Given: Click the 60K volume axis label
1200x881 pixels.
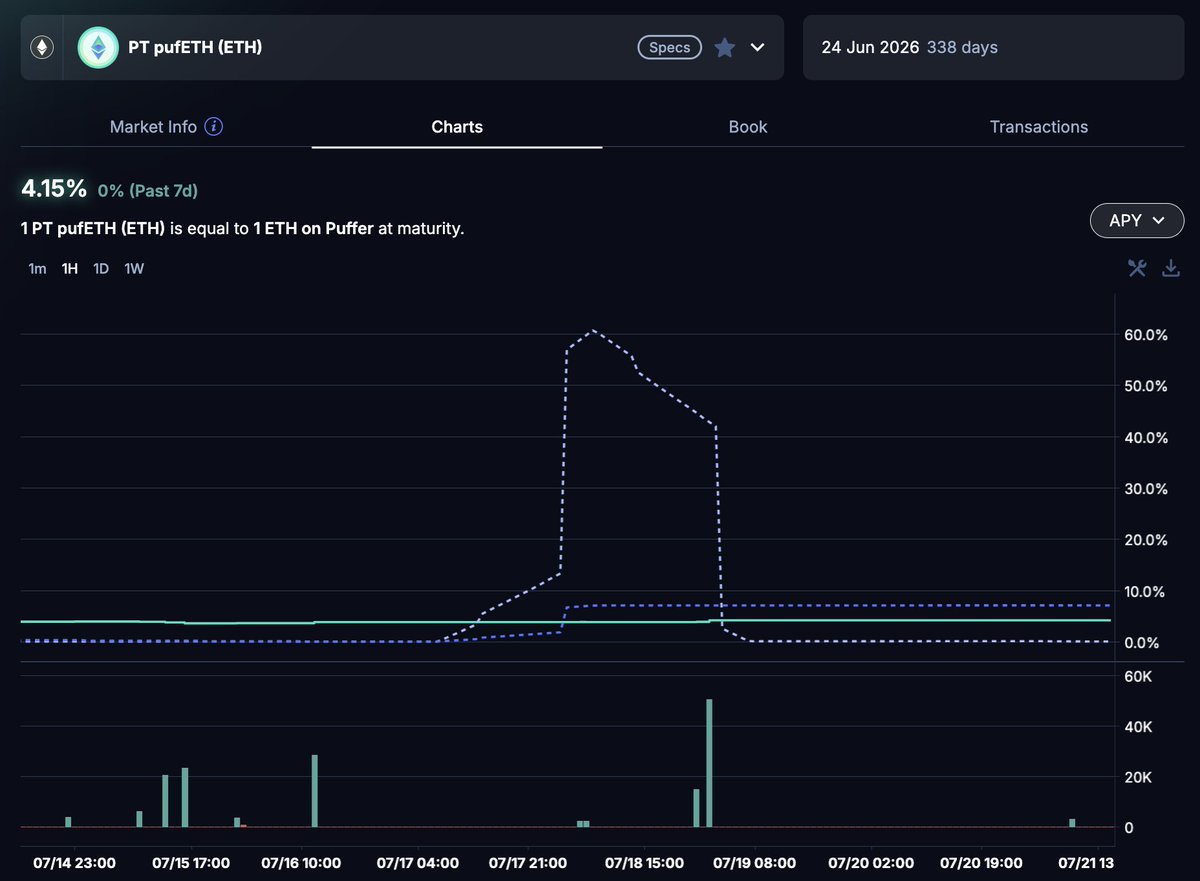Looking at the screenshot, I should click(1138, 676).
